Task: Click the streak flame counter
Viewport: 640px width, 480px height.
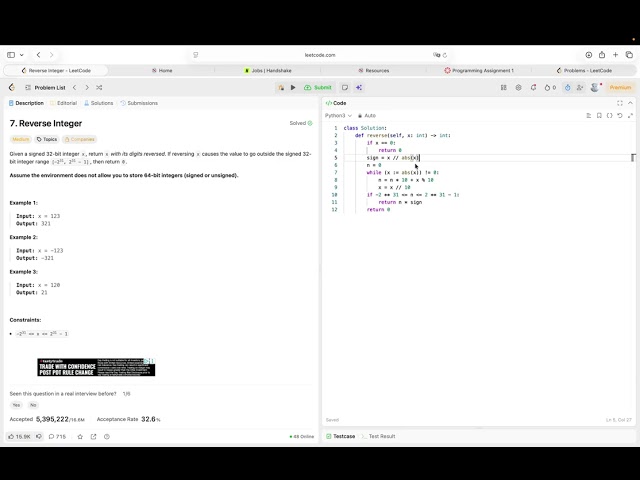Action: pos(550,87)
